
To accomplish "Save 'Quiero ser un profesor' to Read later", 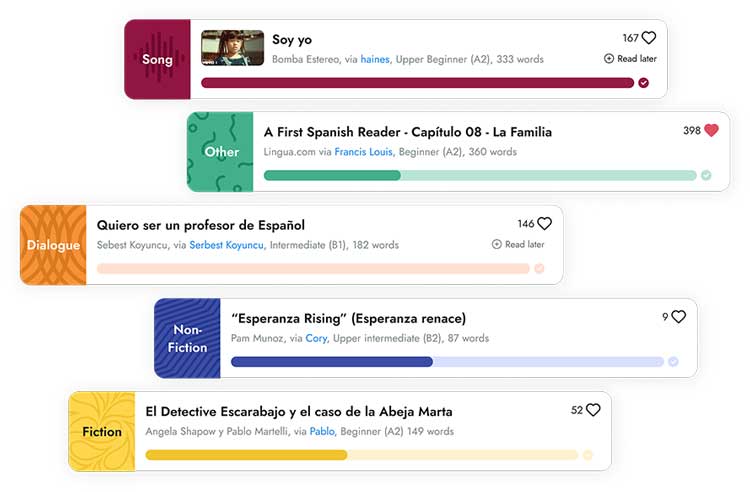I will tap(518, 244).
